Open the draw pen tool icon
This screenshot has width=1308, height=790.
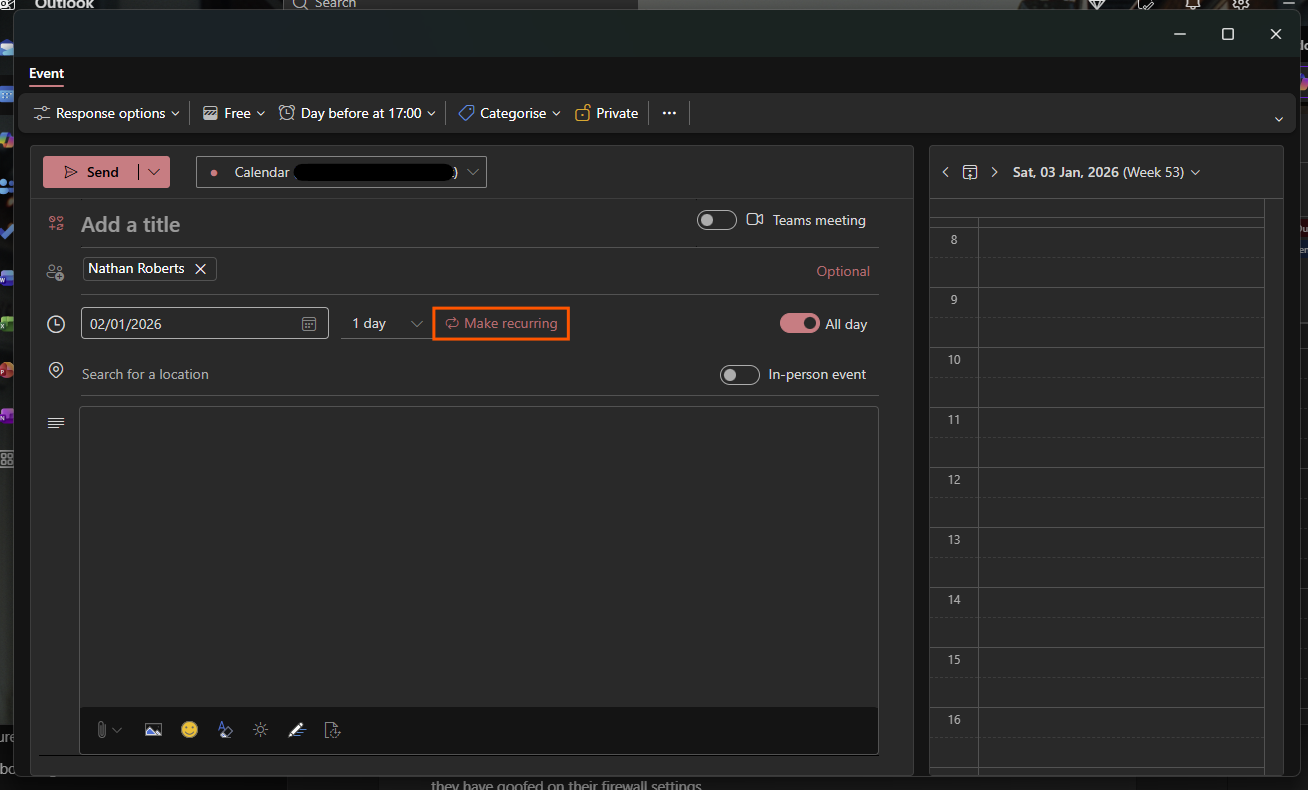pyautogui.click(x=296, y=730)
